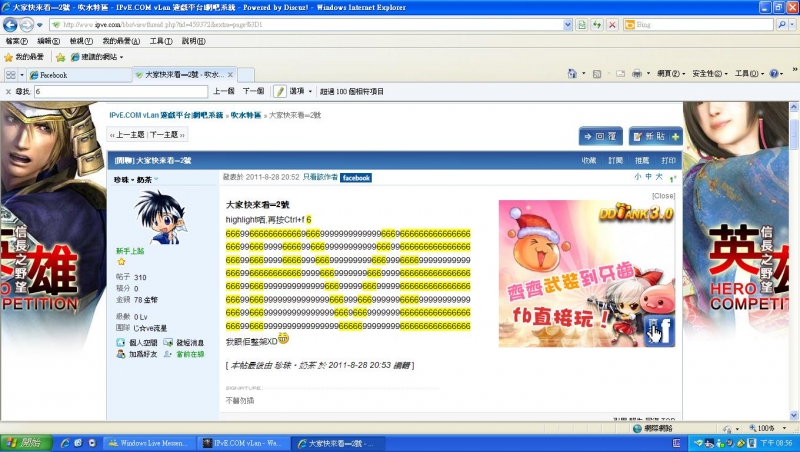
Task: Go back with the browser Back arrow
Action: coord(10,24)
